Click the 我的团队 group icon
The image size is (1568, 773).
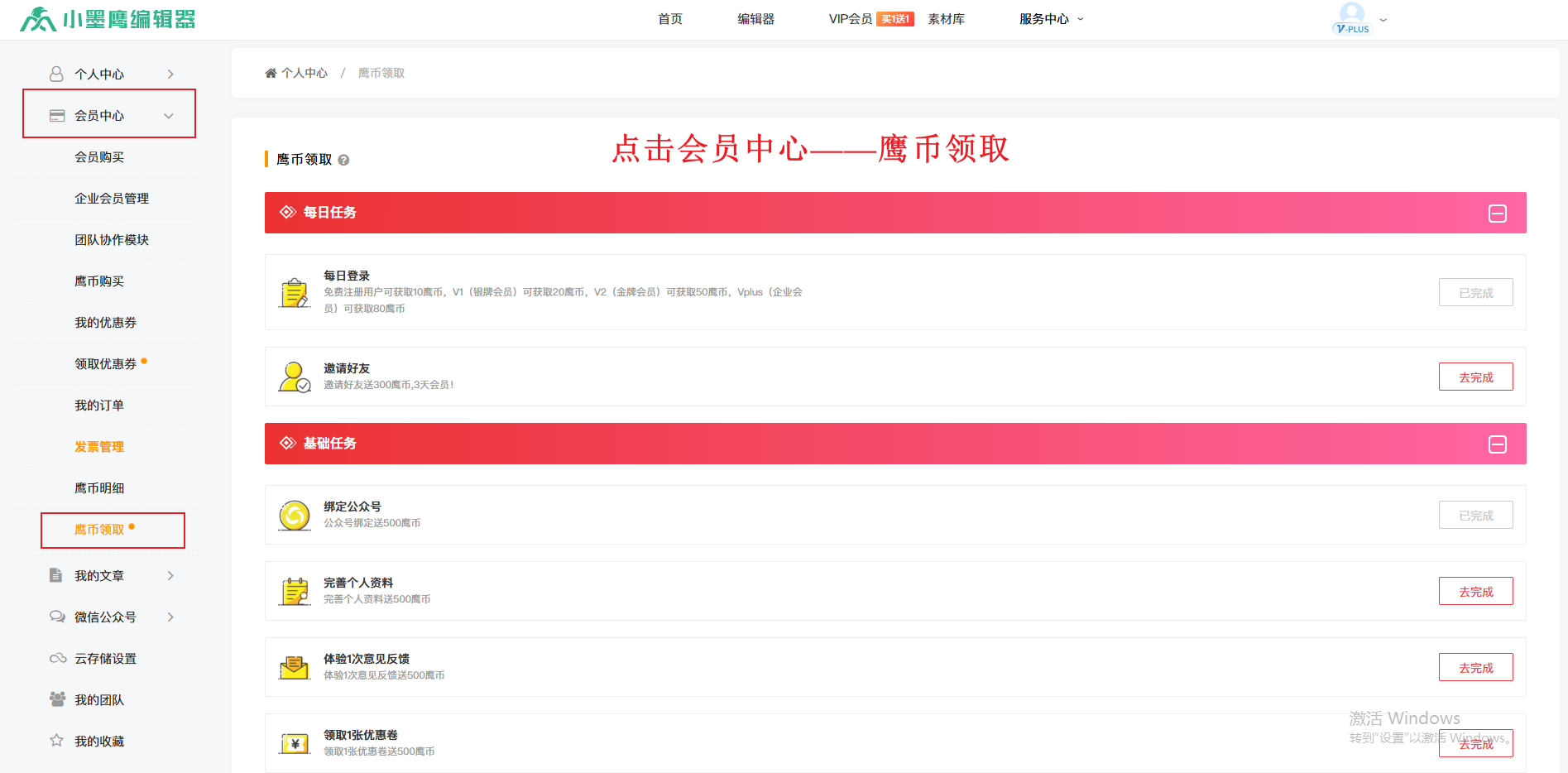pos(57,699)
